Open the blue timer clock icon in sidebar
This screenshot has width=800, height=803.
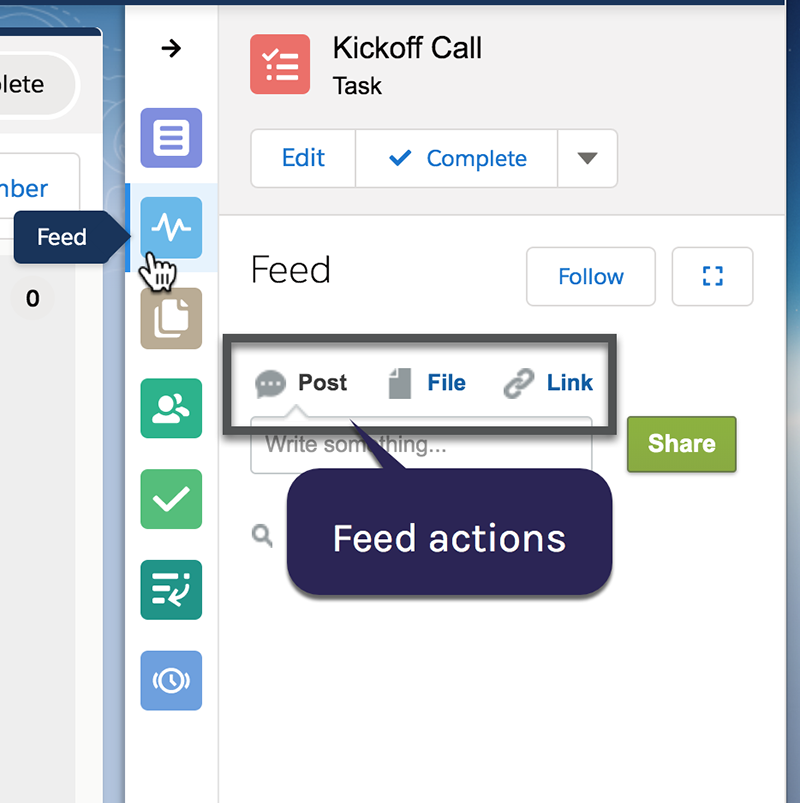pyautogui.click(x=171, y=680)
